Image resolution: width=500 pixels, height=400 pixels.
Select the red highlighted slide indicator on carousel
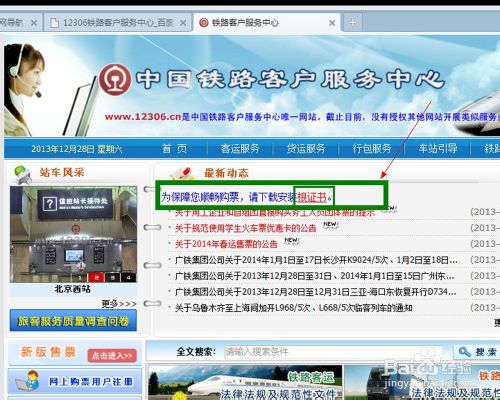tap(97, 277)
